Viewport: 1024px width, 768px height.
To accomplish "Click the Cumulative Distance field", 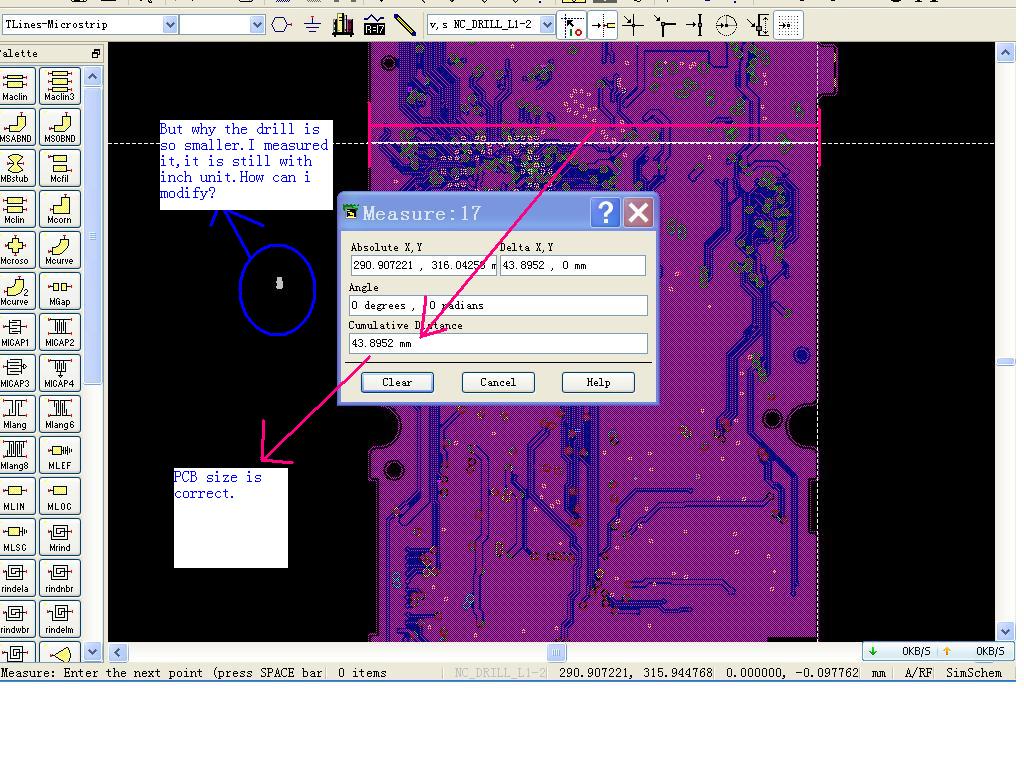I will 498,343.
